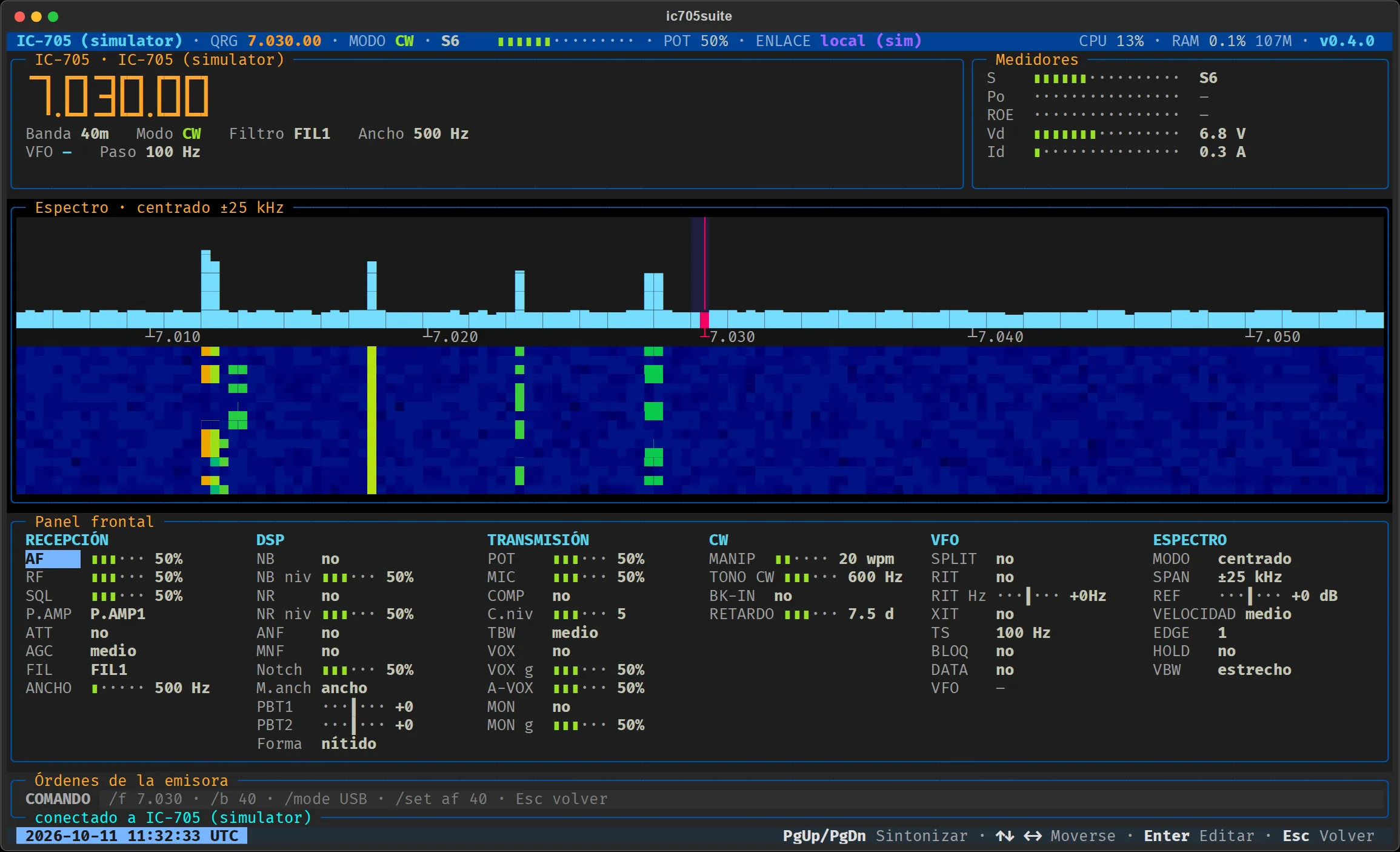Change the SPAN ±25 kHz value
The image size is (1400, 852).
point(1250,577)
